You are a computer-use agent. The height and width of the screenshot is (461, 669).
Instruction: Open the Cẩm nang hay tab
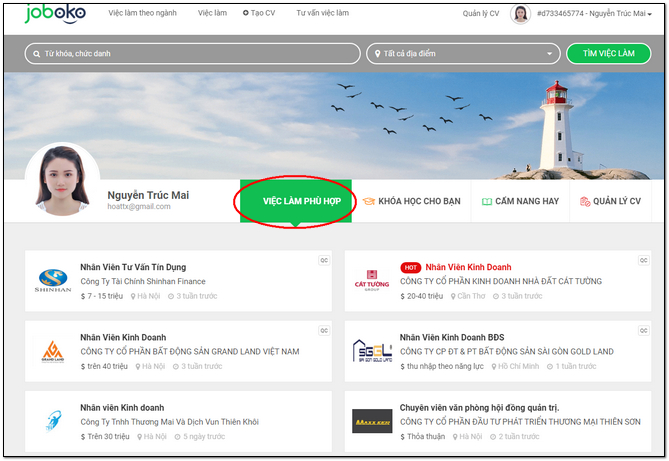click(x=519, y=201)
